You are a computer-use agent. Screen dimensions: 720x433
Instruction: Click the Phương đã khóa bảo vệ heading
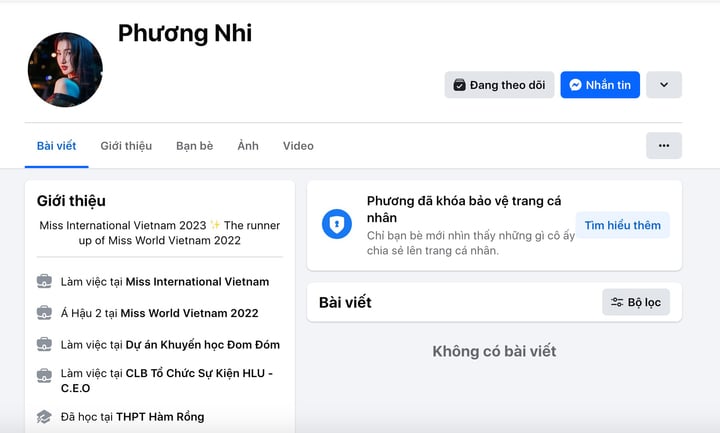point(464,209)
